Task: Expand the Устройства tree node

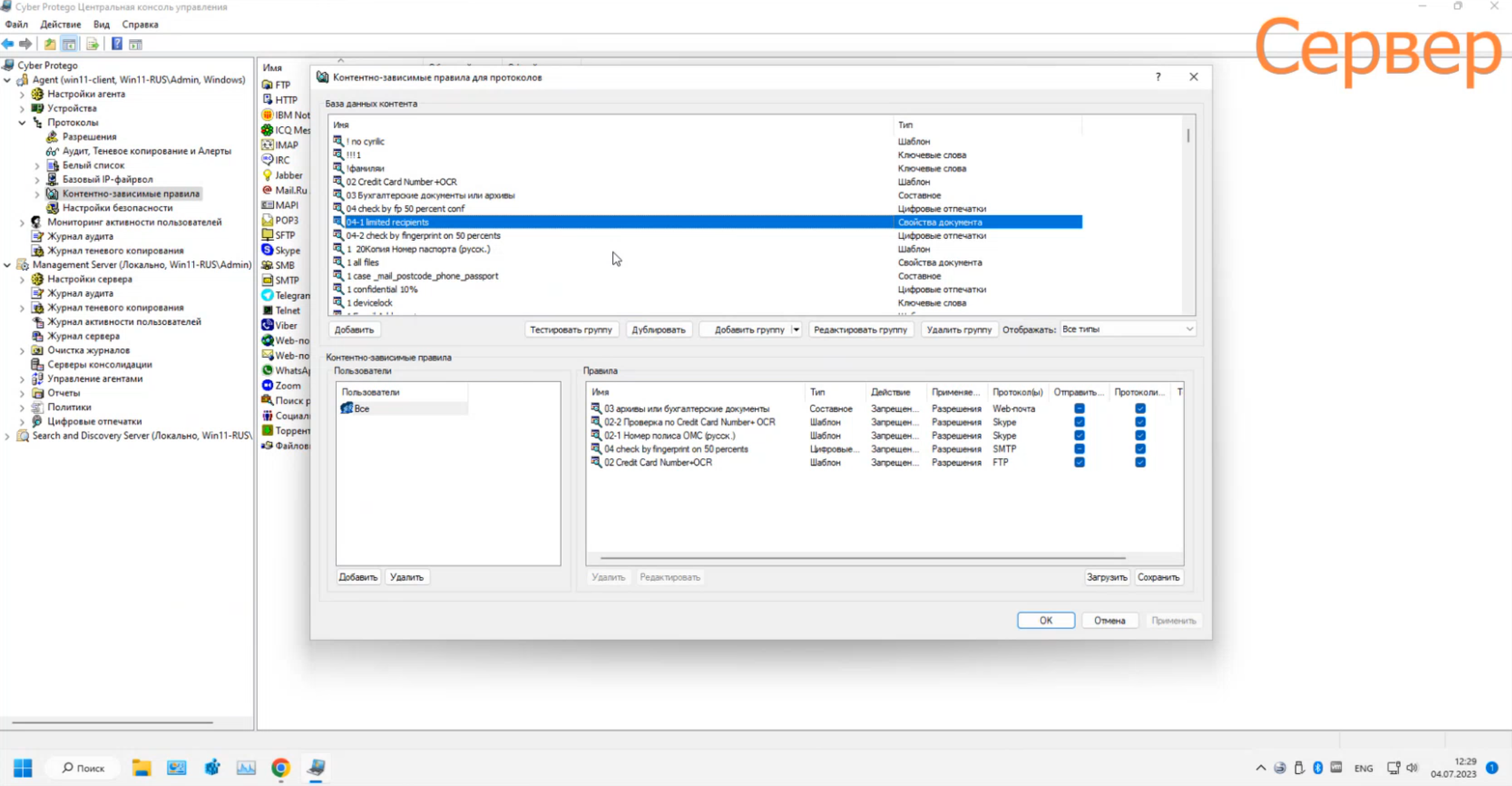Action: [x=22, y=108]
